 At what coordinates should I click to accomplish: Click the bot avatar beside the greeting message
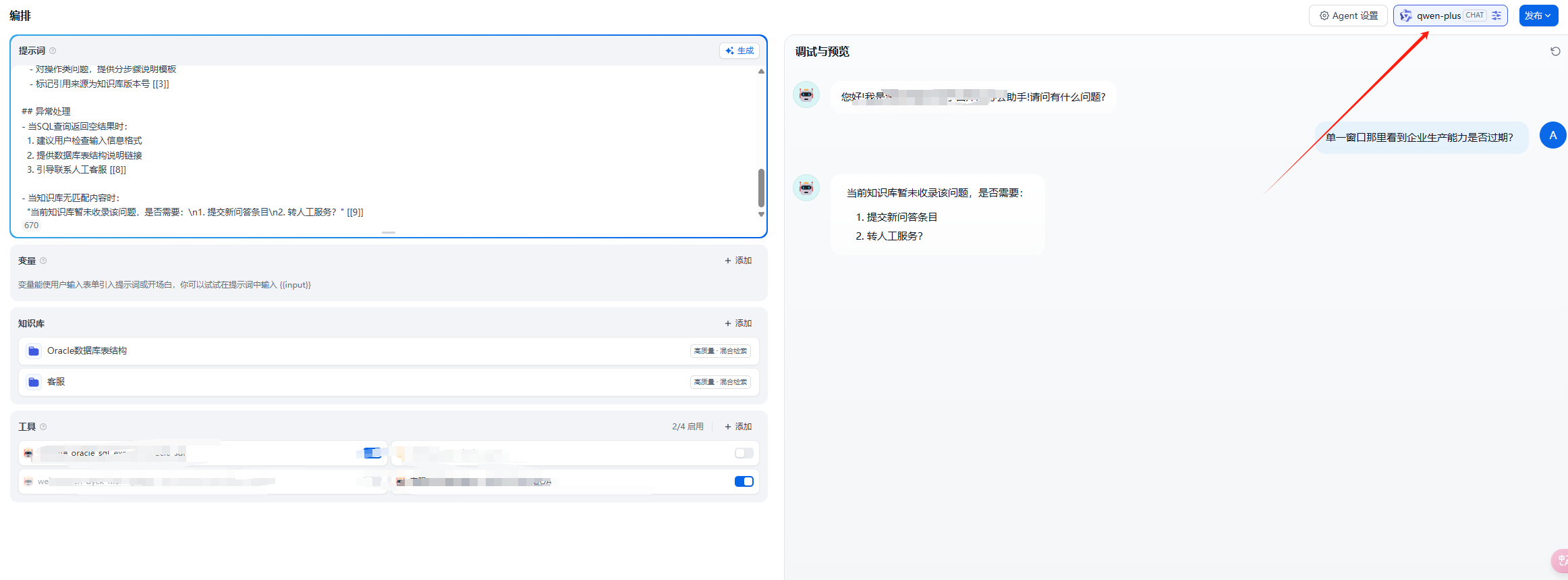806,95
